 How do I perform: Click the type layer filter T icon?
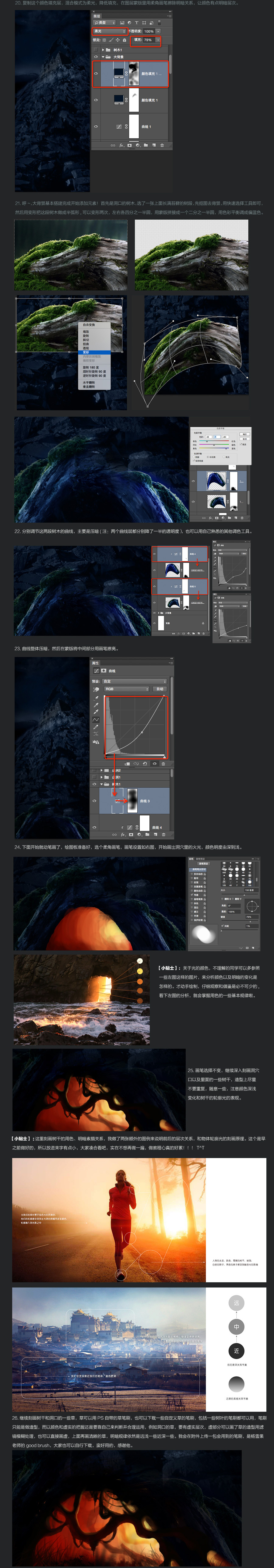point(136,23)
